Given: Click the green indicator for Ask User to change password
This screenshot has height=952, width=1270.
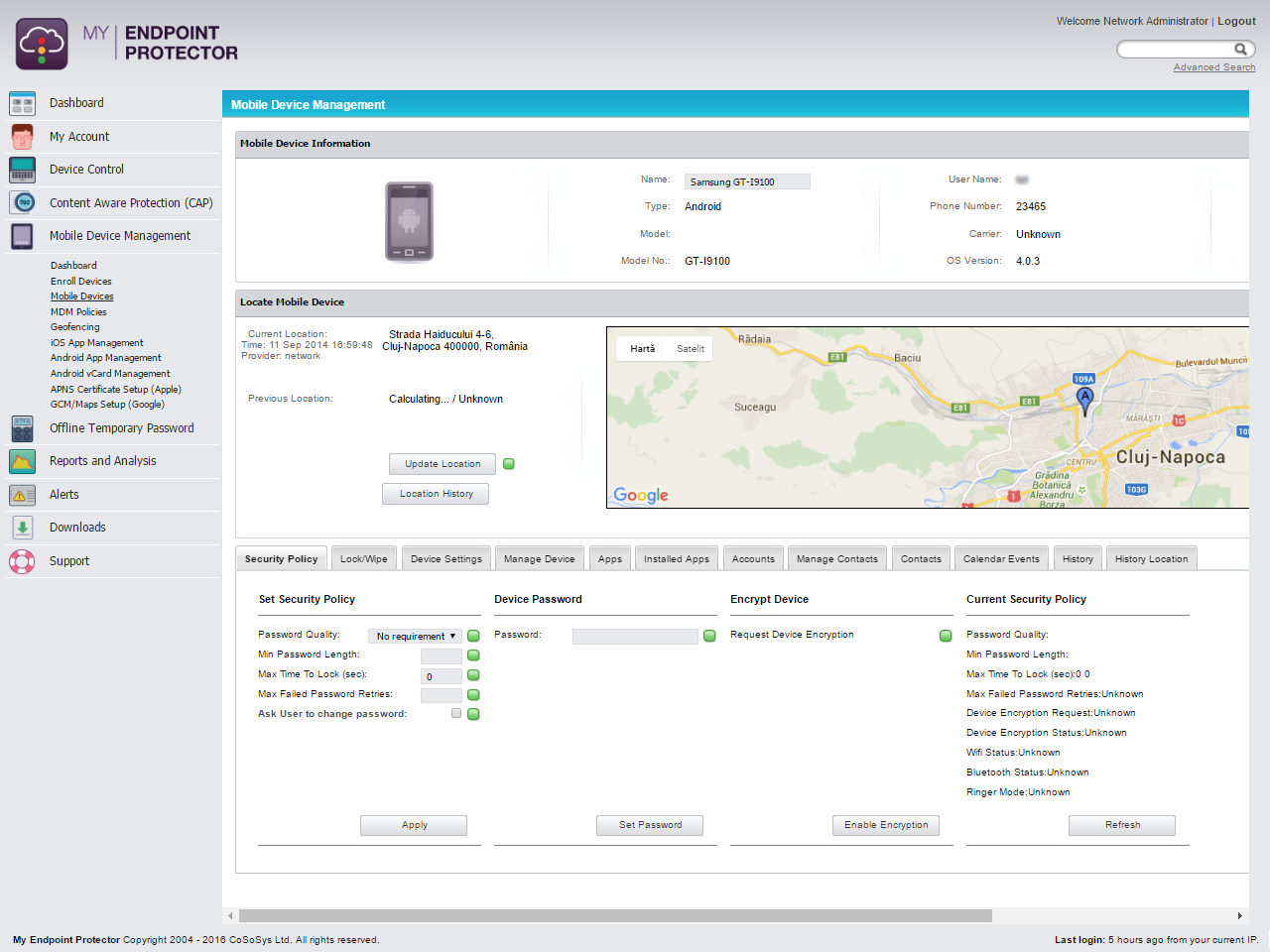Looking at the screenshot, I should click(473, 714).
